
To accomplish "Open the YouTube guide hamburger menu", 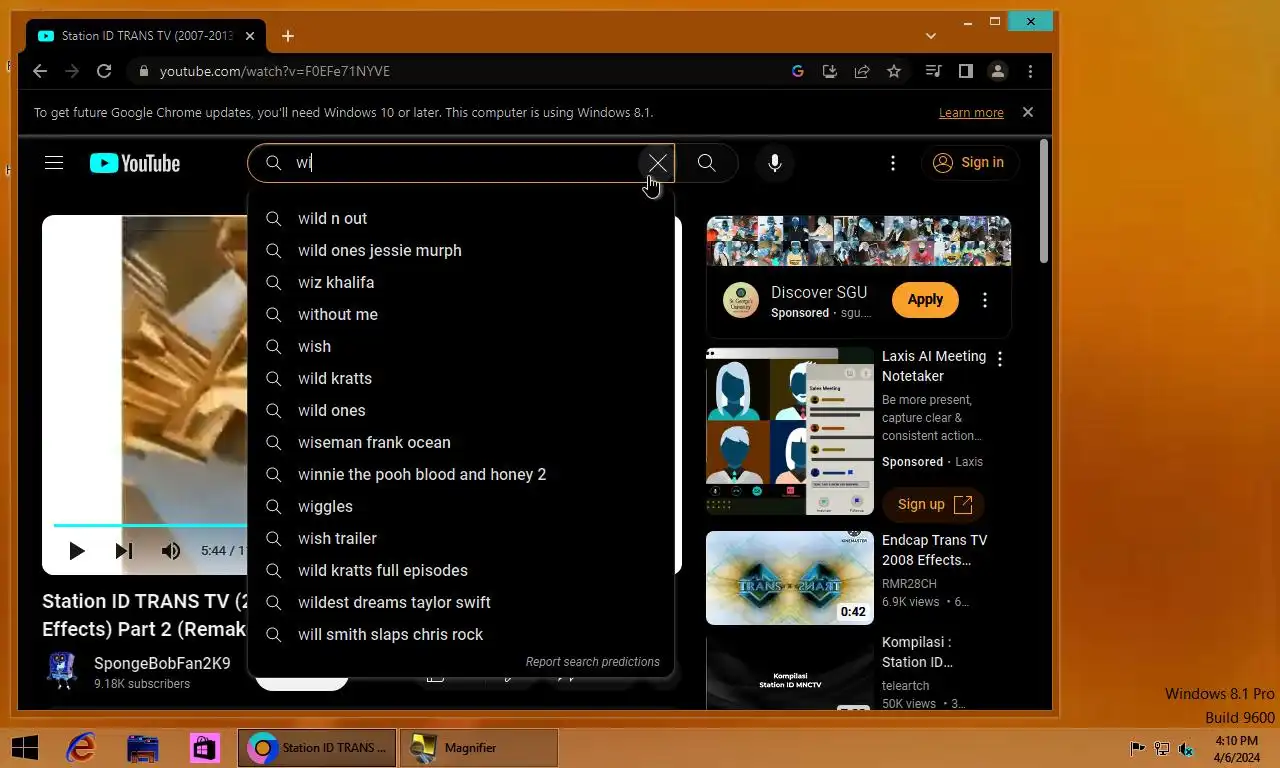I will [54, 163].
